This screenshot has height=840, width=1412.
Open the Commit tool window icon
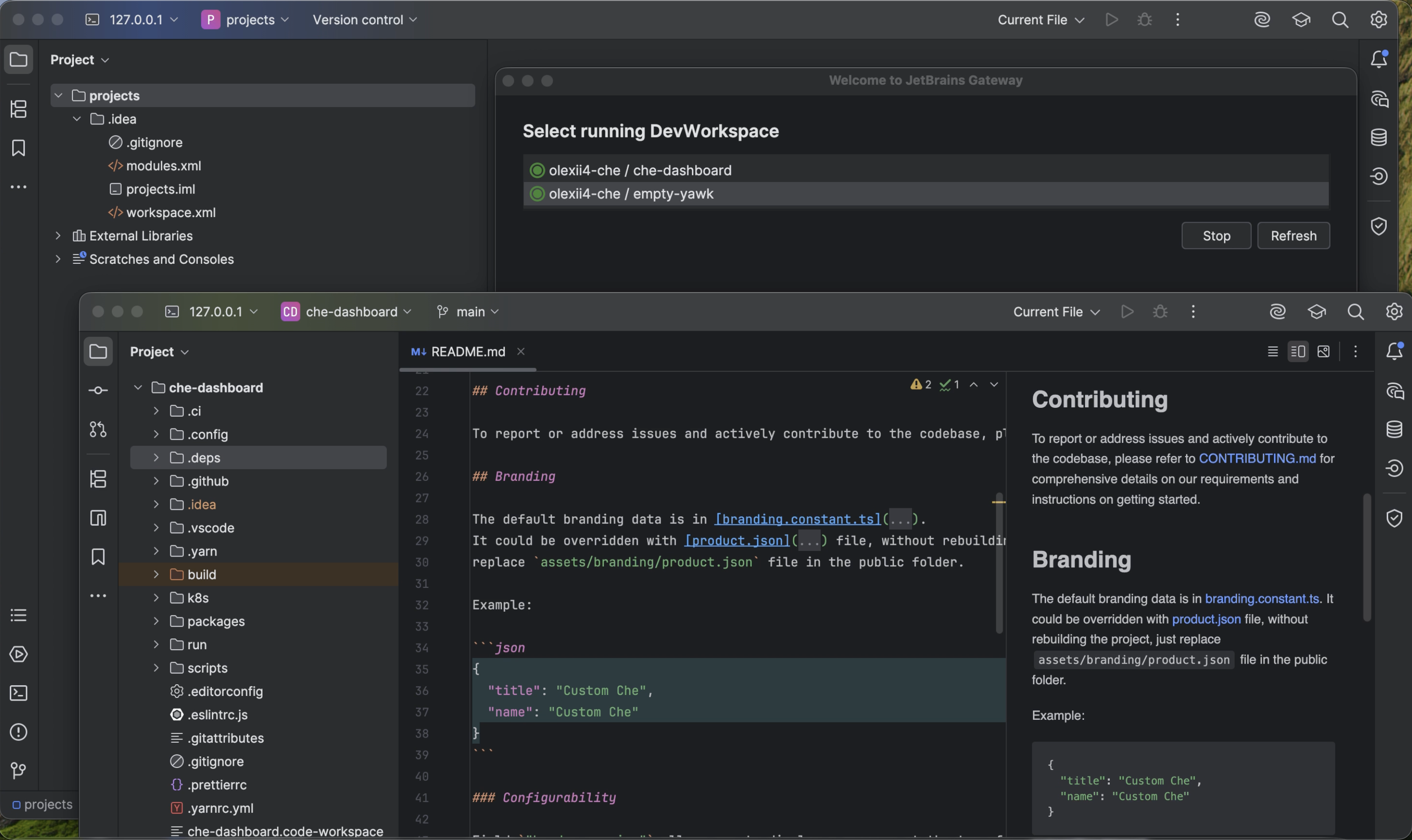(98, 391)
